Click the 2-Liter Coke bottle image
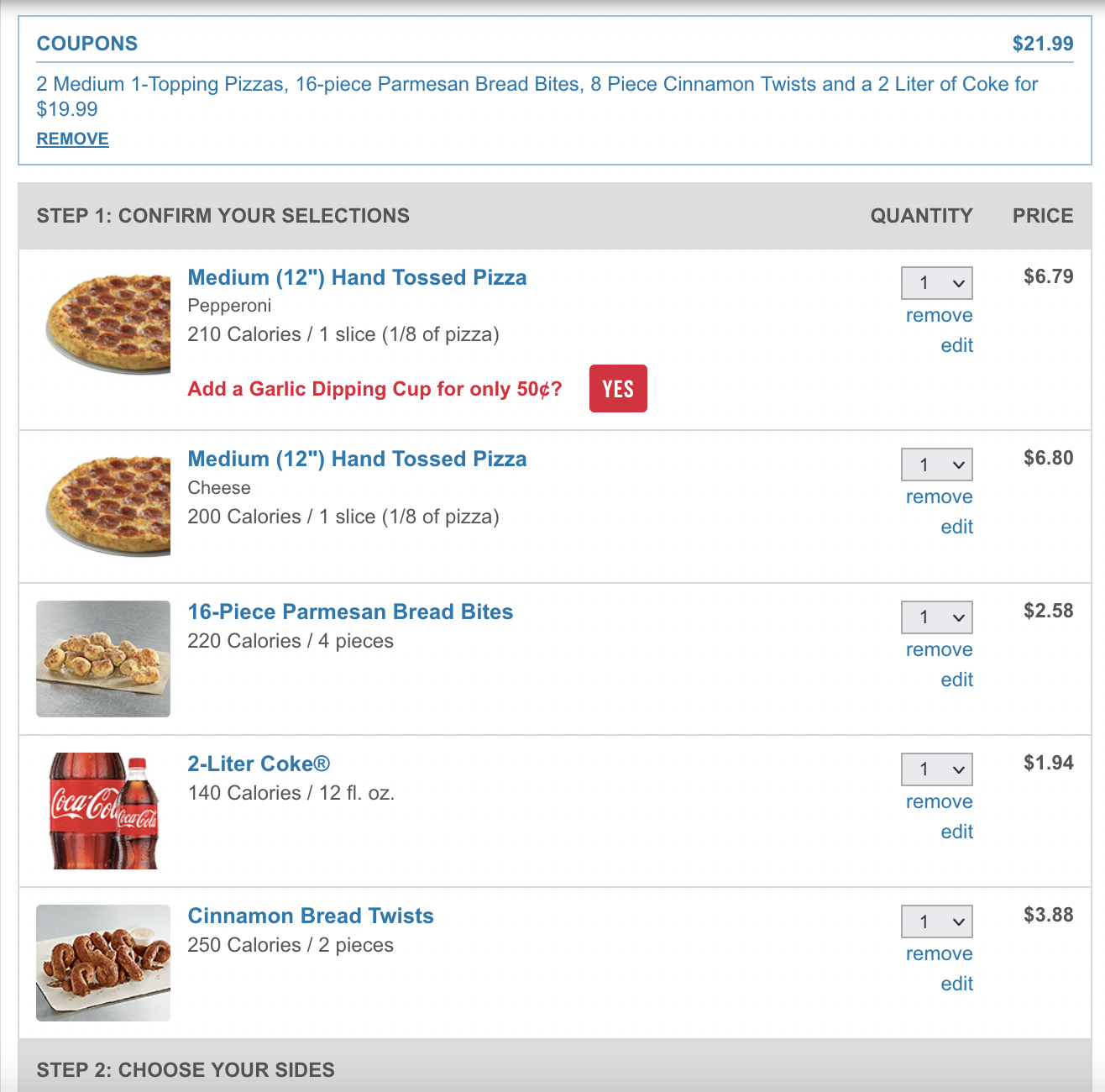 (x=103, y=811)
